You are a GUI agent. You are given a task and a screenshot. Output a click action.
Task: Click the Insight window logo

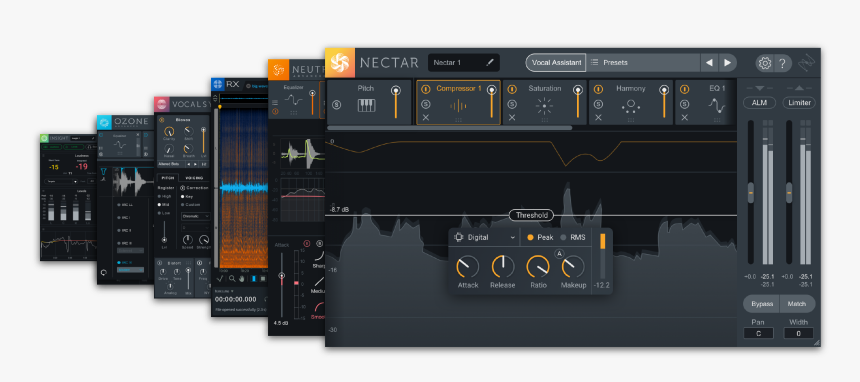click(44, 138)
